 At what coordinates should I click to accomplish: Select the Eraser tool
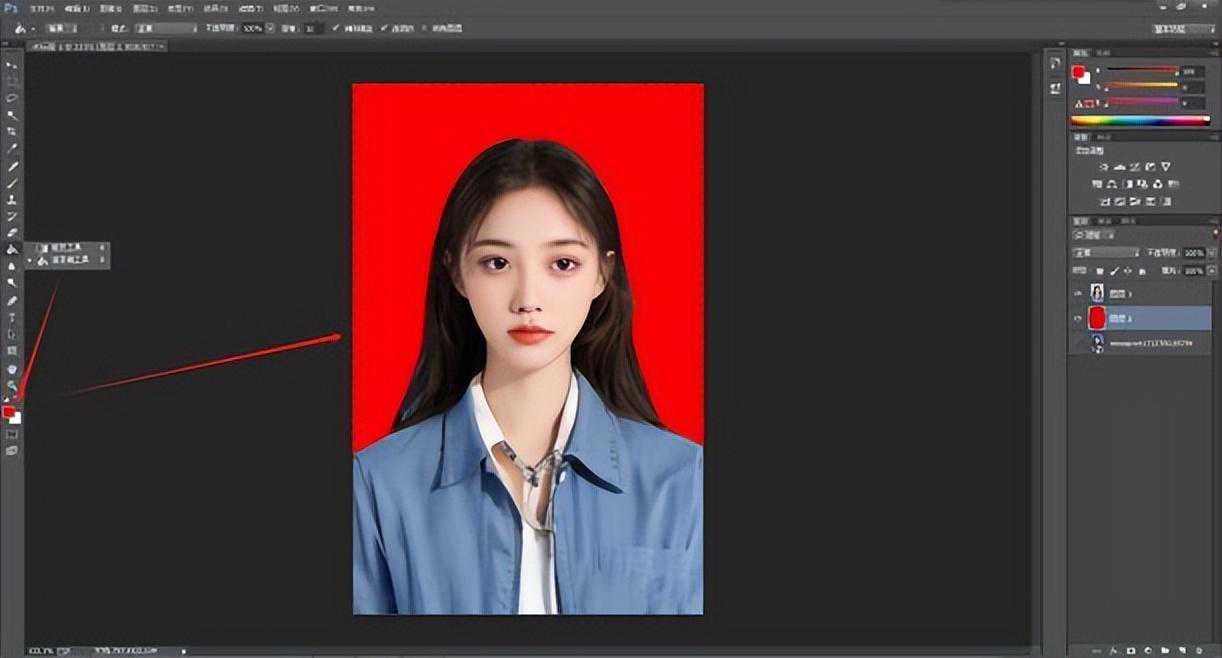coord(12,233)
